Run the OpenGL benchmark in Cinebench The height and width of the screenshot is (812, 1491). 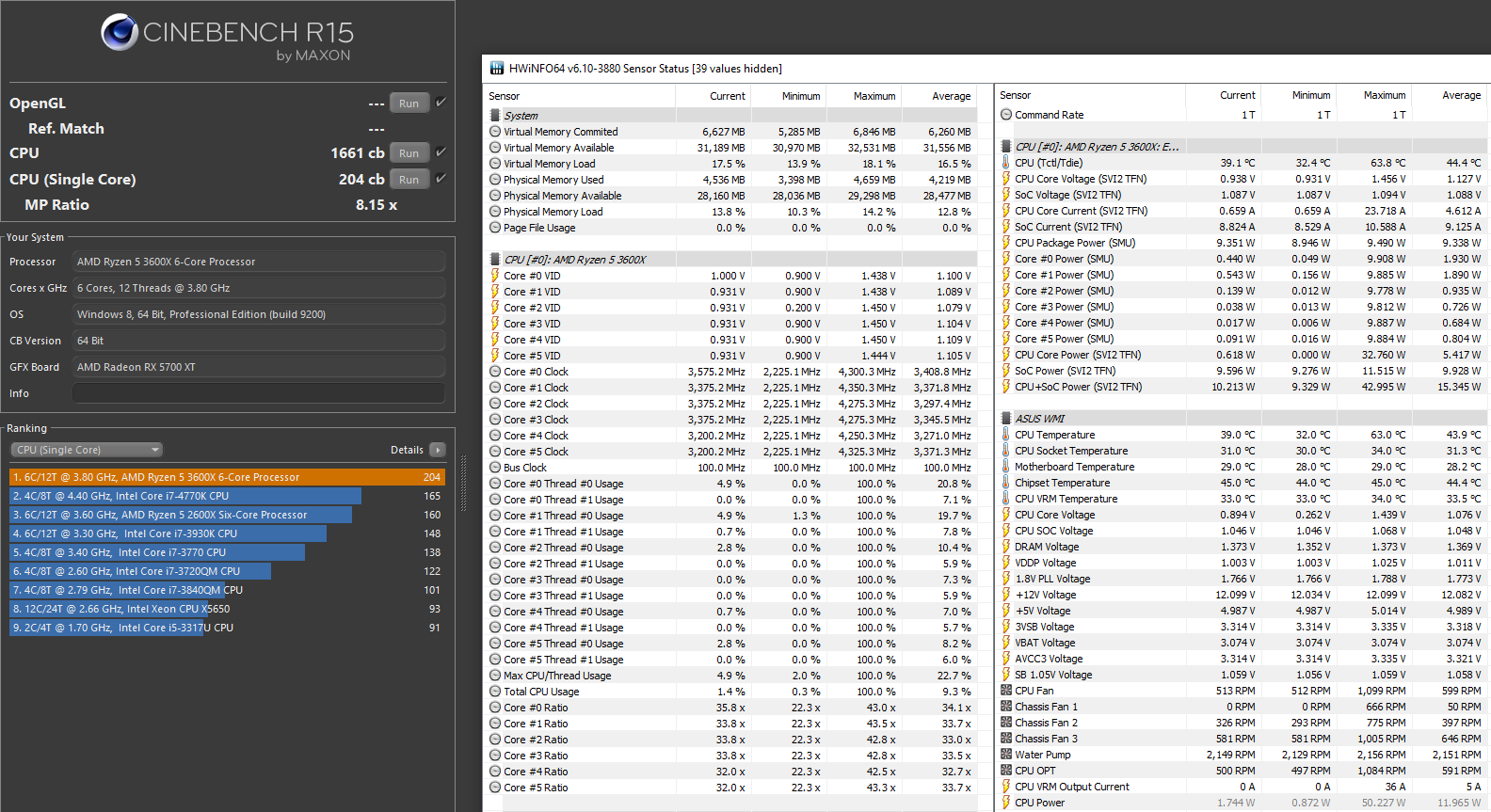tap(409, 103)
